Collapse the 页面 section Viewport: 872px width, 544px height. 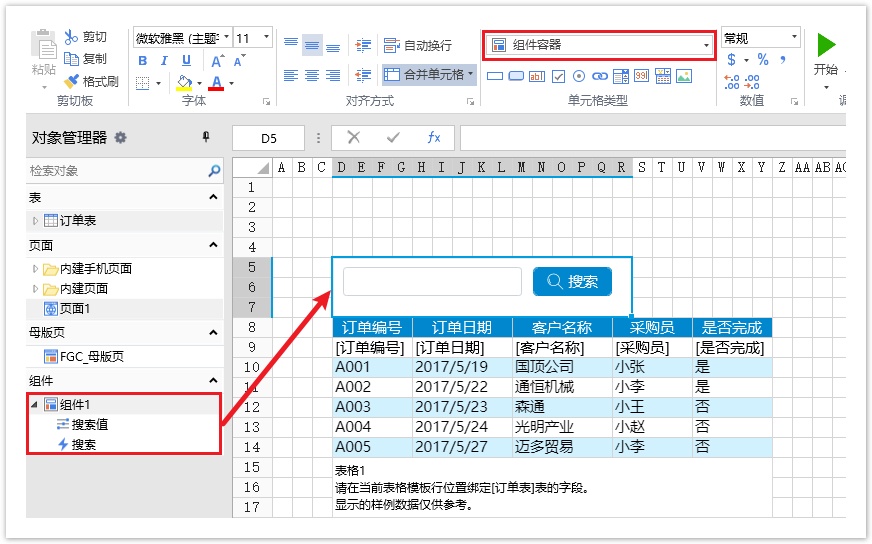point(214,245)
